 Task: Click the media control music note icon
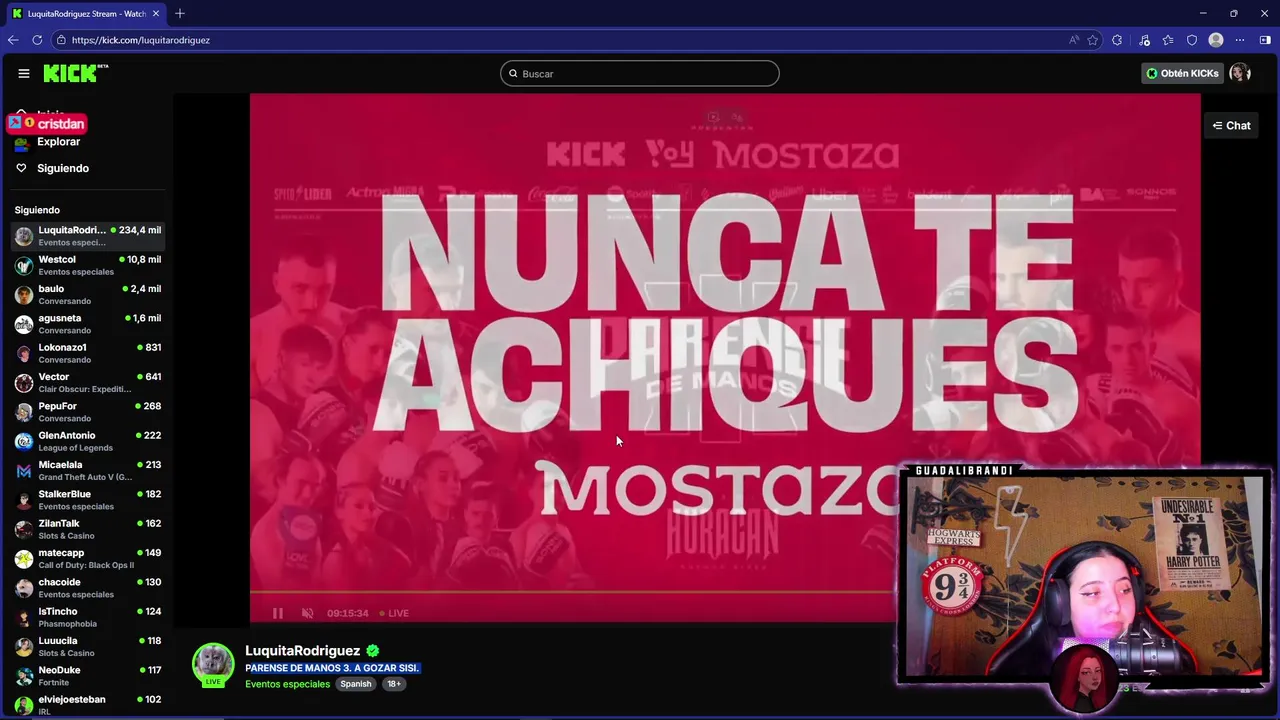[1144, 40]
